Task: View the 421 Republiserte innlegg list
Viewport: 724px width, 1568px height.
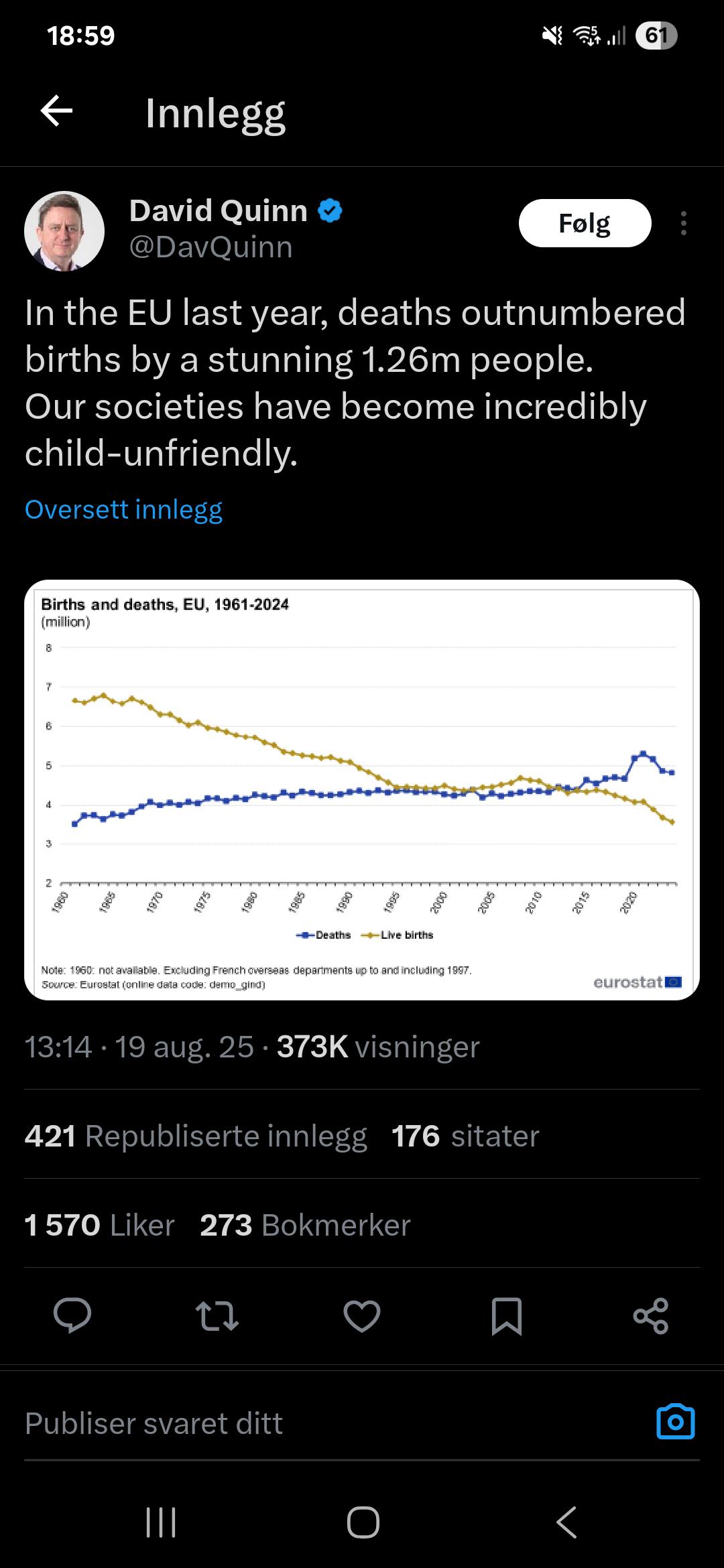Action: [196, 1136]
